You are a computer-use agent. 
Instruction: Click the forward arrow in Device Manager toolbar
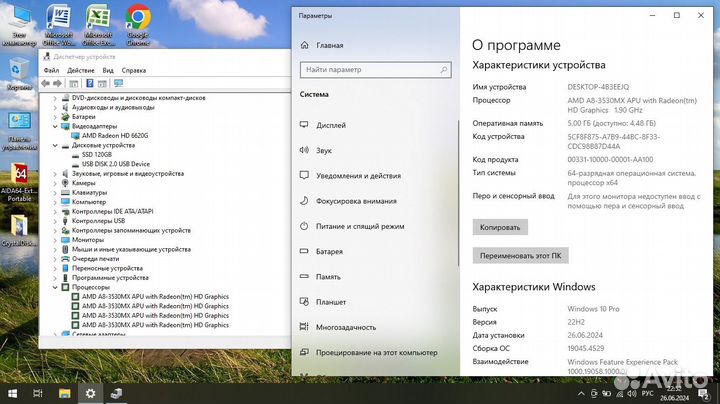pos(57,83)
